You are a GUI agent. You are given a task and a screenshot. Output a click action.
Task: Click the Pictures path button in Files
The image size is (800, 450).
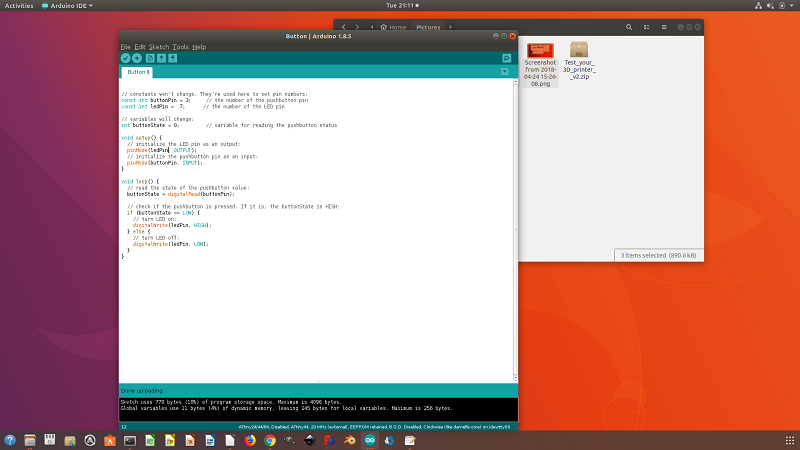(428, 27)
